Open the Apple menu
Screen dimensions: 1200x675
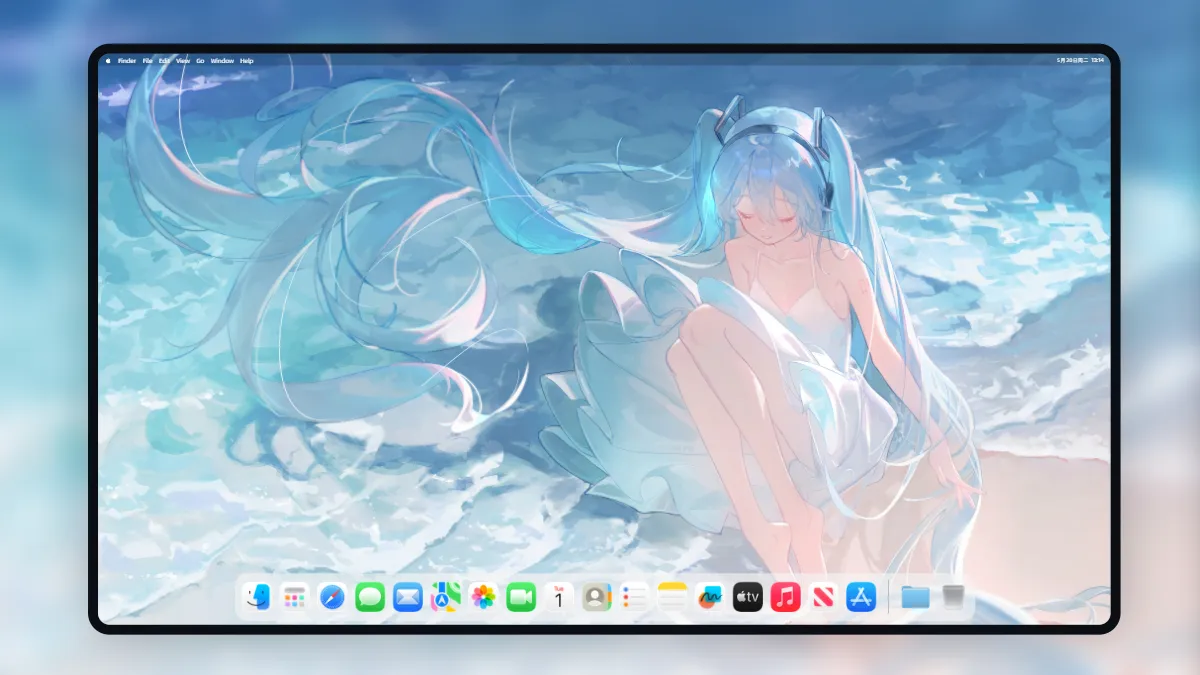tap(108, 61)
